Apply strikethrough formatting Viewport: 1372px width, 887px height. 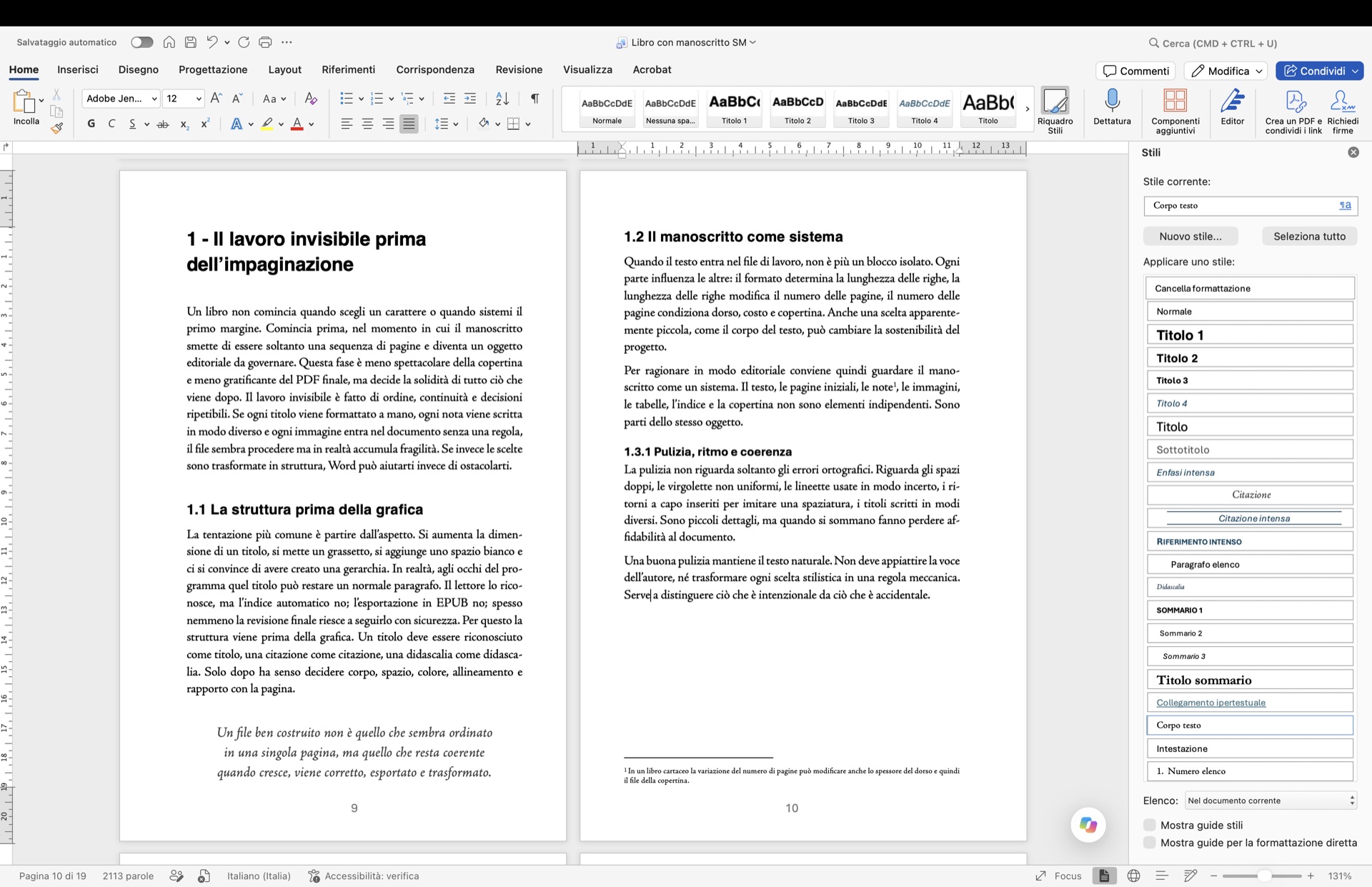(x=163, y=124)
